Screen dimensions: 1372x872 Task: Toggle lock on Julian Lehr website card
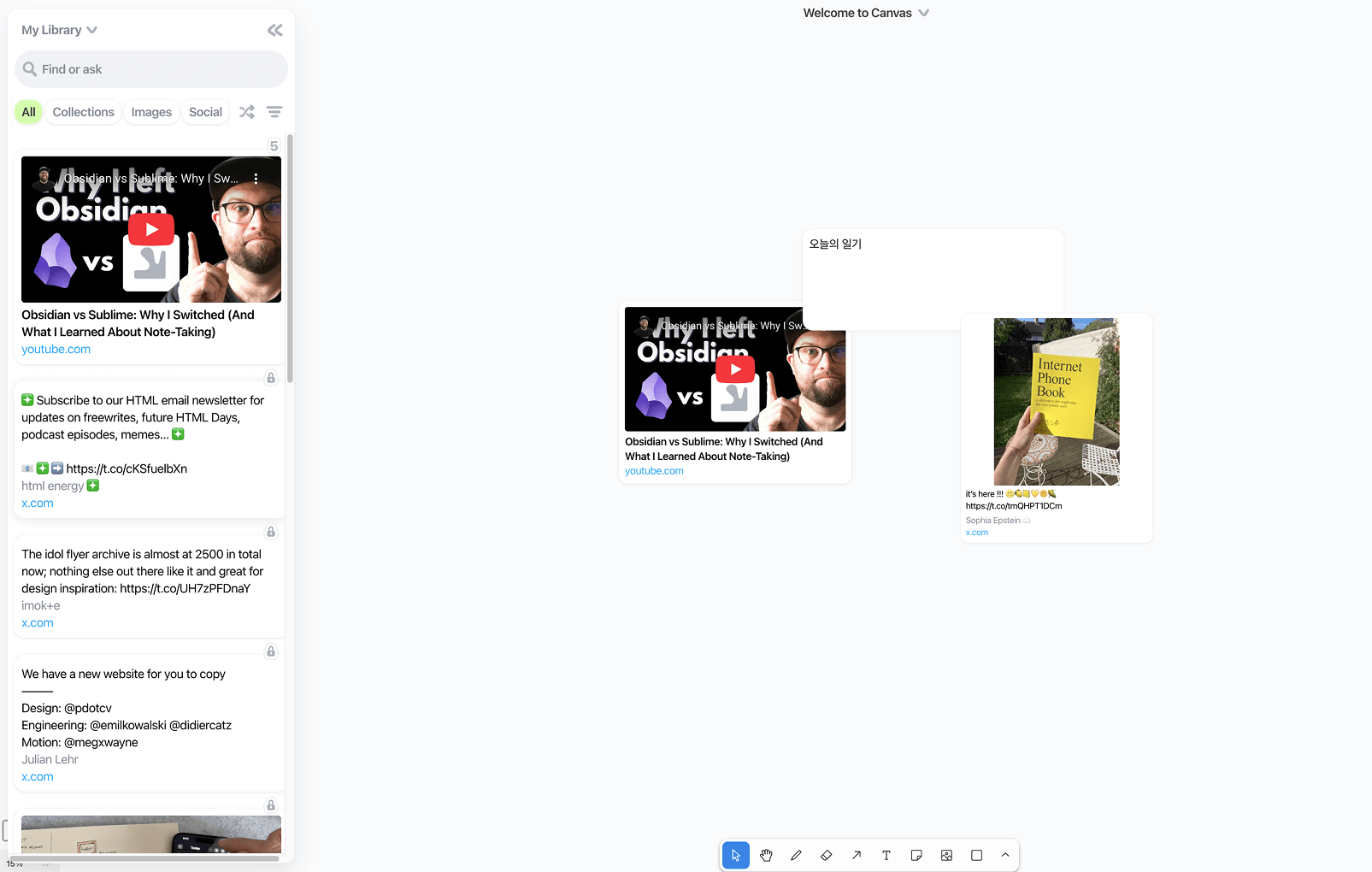[271, 651]
